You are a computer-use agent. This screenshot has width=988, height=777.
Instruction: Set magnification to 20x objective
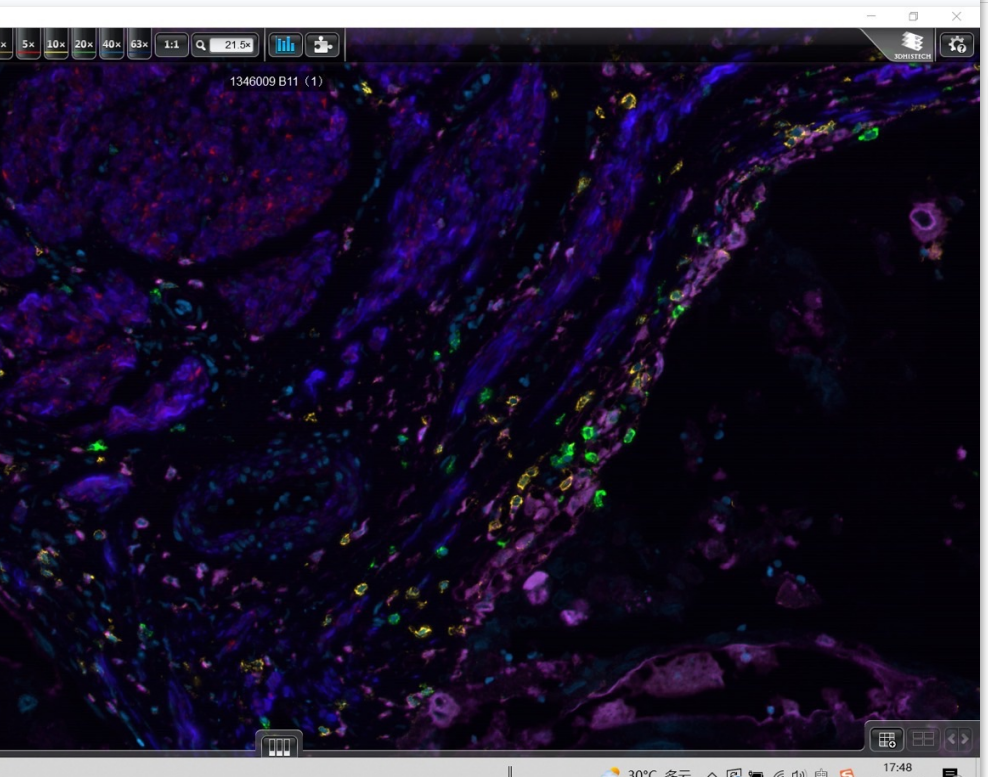[84, 45]
